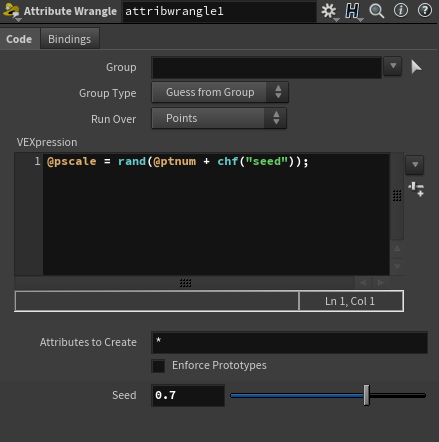
Task: Click the Ln 1, Col 1 status
Action: [x=350, y=301]
